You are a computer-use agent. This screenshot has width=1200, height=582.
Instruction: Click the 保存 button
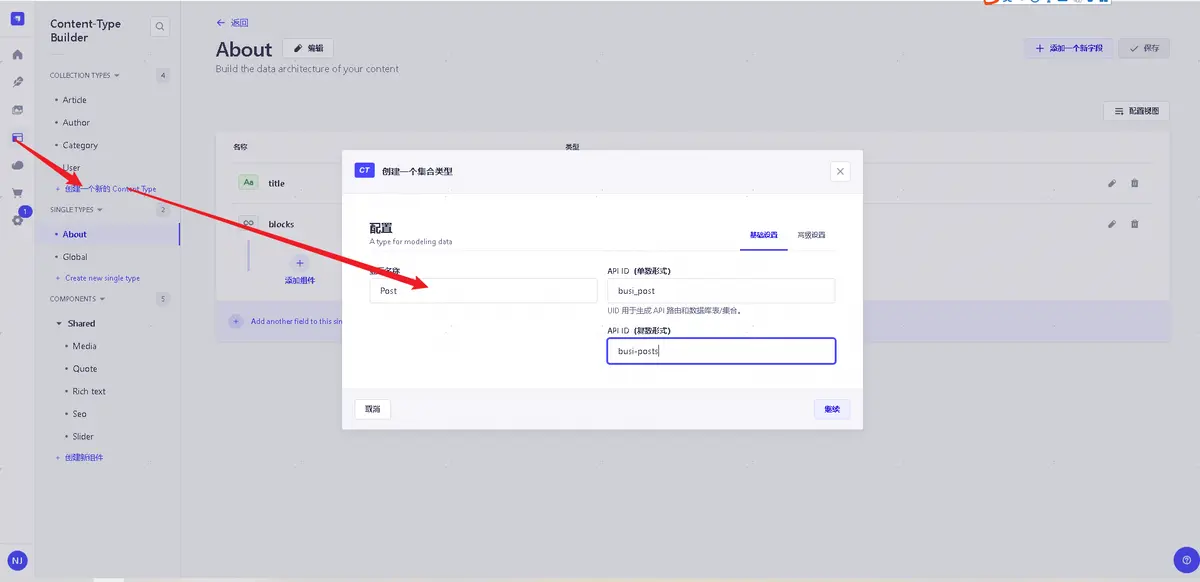[1144, 48]
